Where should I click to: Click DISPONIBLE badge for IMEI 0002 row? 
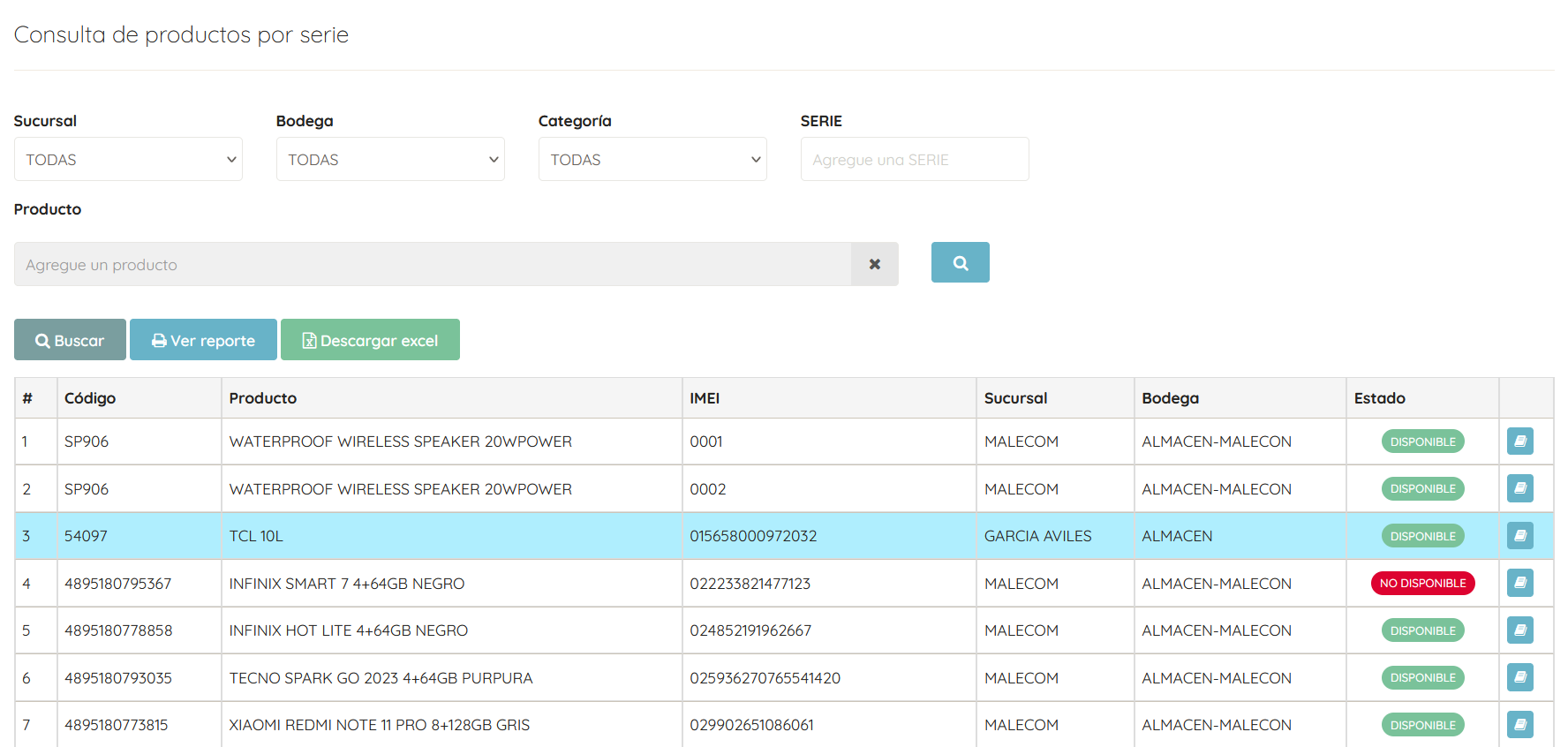point(1422,488)
